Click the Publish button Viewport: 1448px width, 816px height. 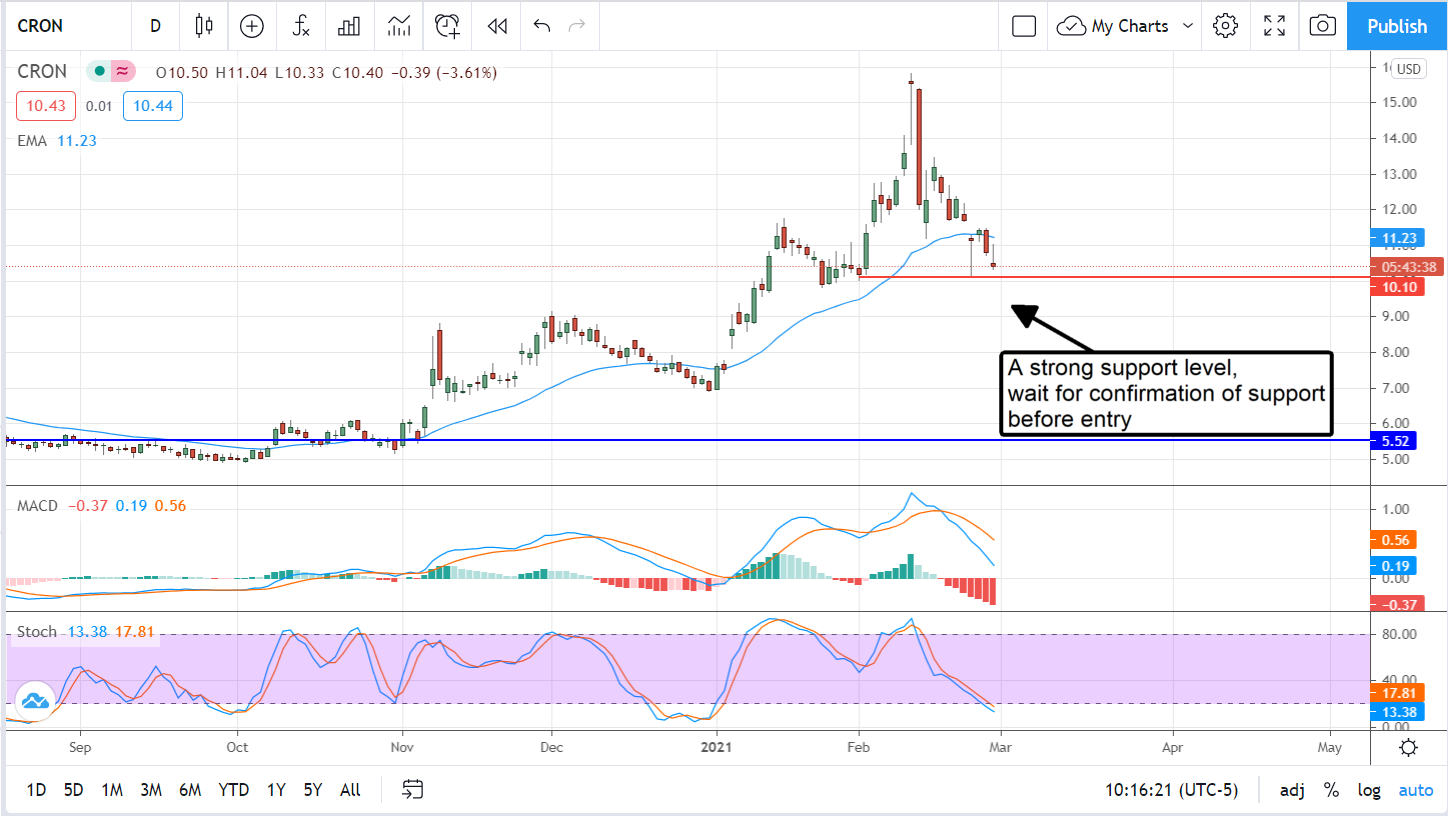pyautogui.click(x=1397, y=26)
